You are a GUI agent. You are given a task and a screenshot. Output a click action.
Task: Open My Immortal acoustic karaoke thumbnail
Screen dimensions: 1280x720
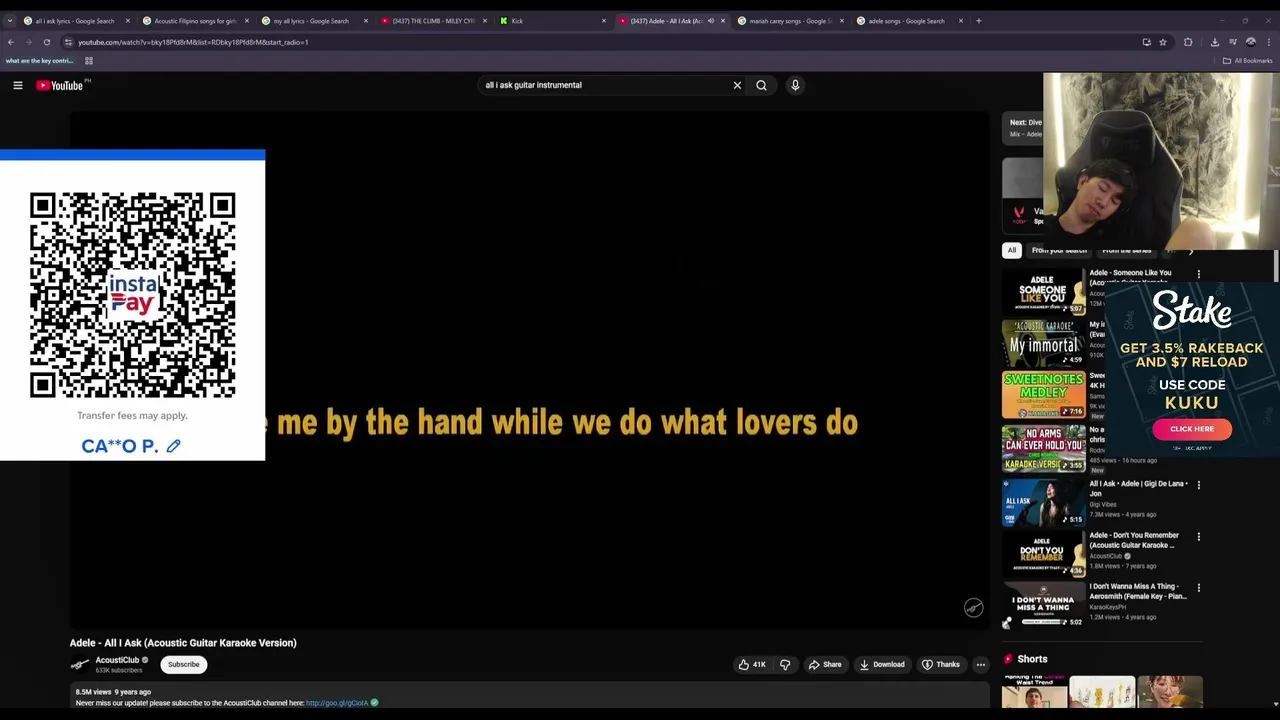click(1043, 343)
